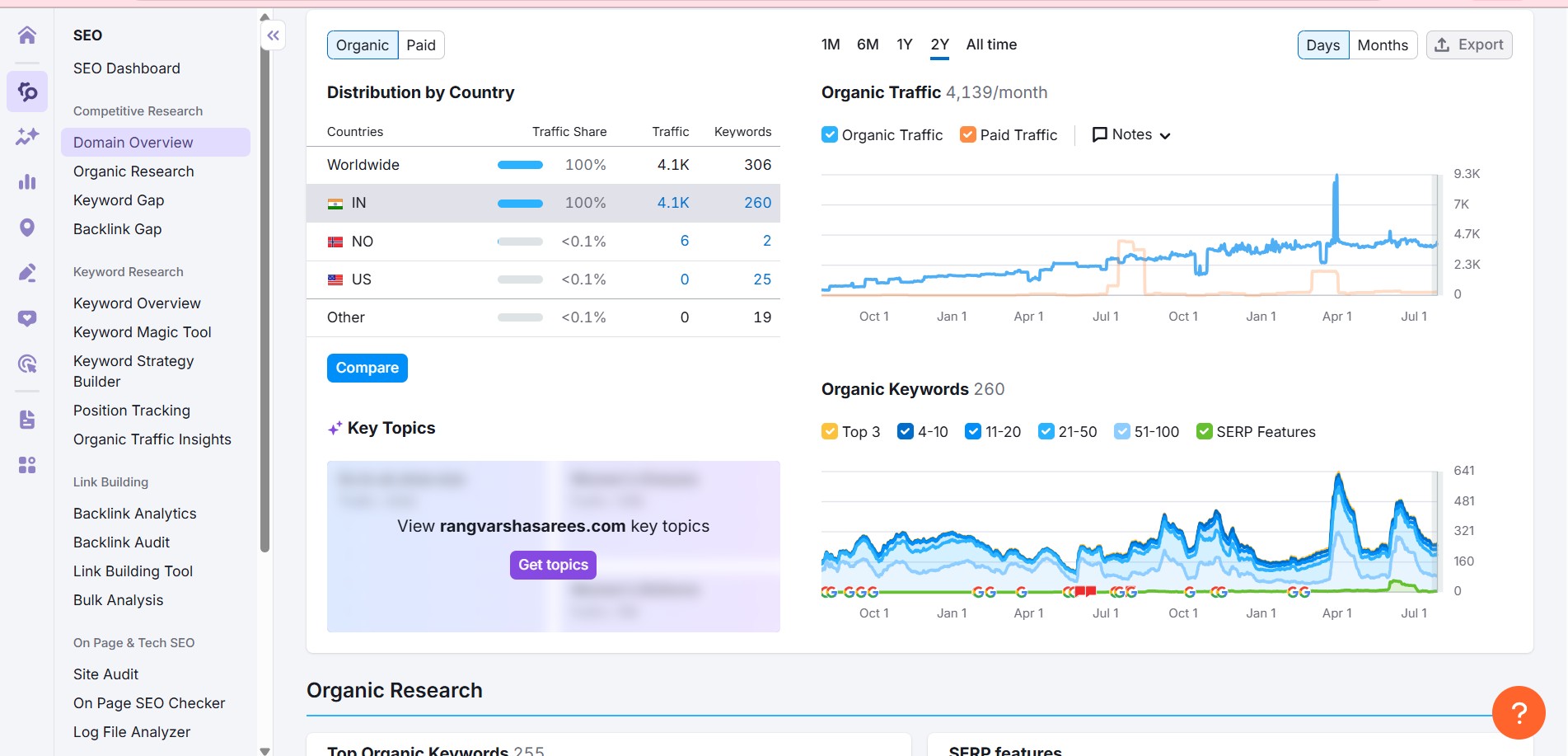Uncheck the Paid Traffic checkbox

[x=968, y=134]
